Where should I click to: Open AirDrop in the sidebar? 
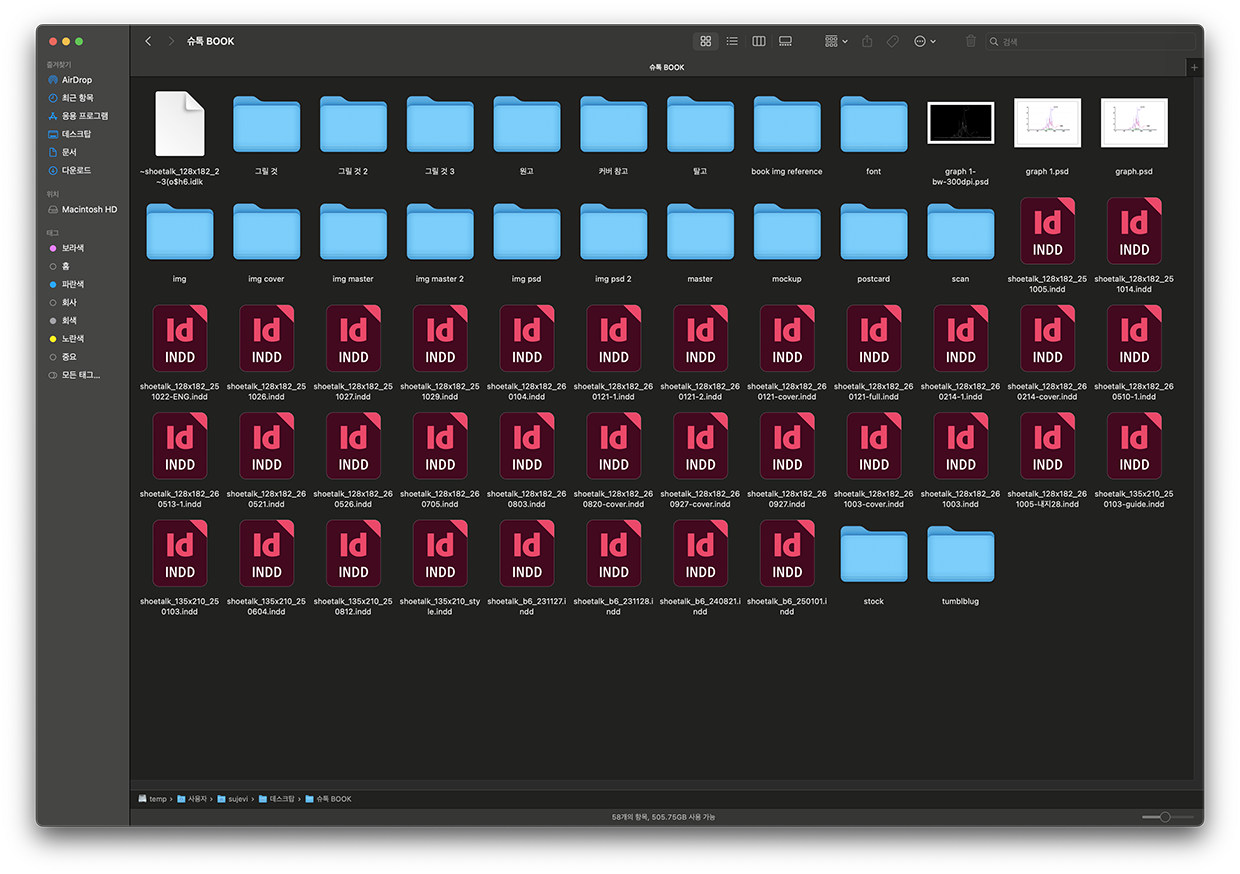point(76,80)
